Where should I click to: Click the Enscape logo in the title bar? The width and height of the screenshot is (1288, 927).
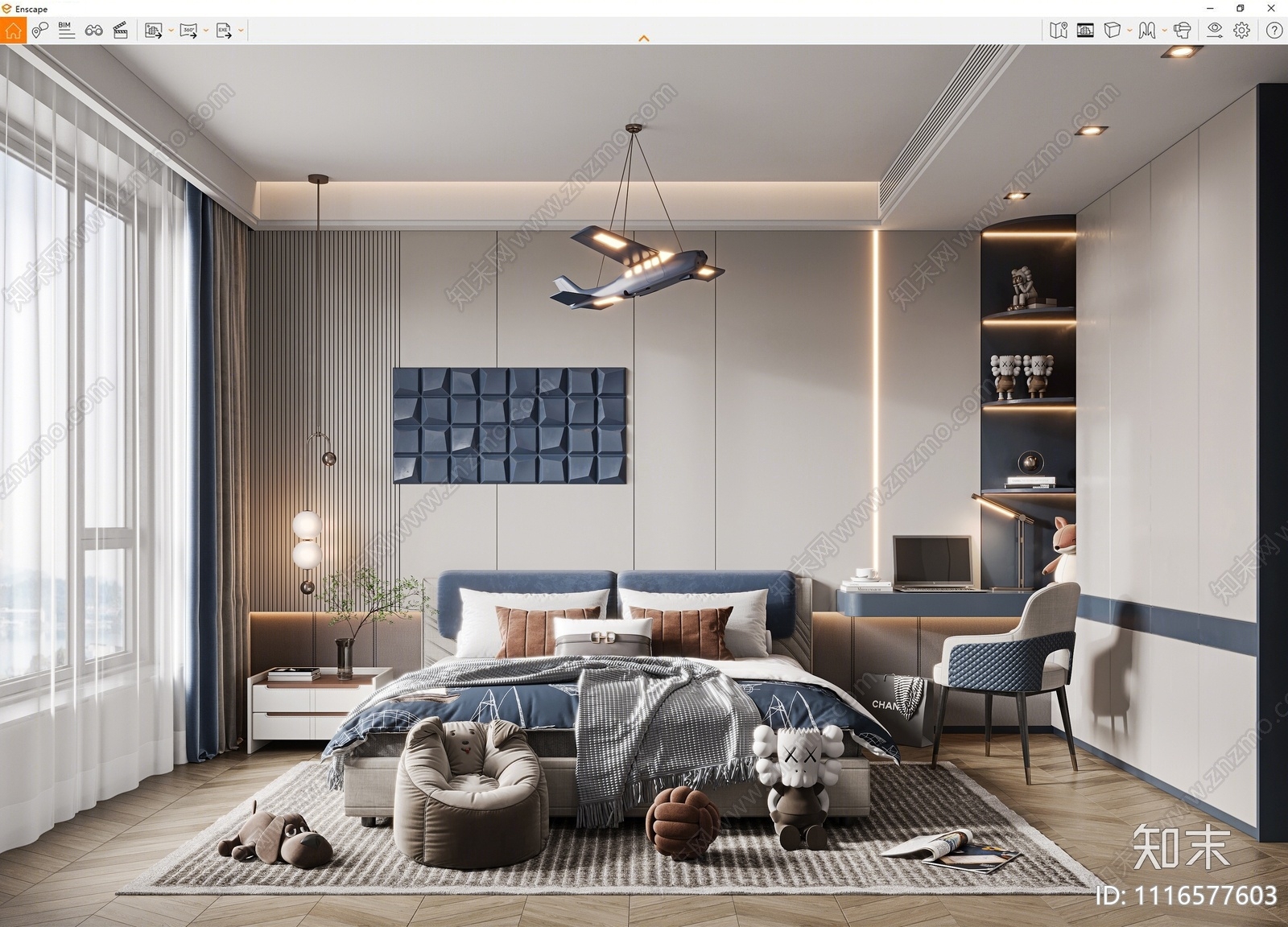click(x=7, y=9)
